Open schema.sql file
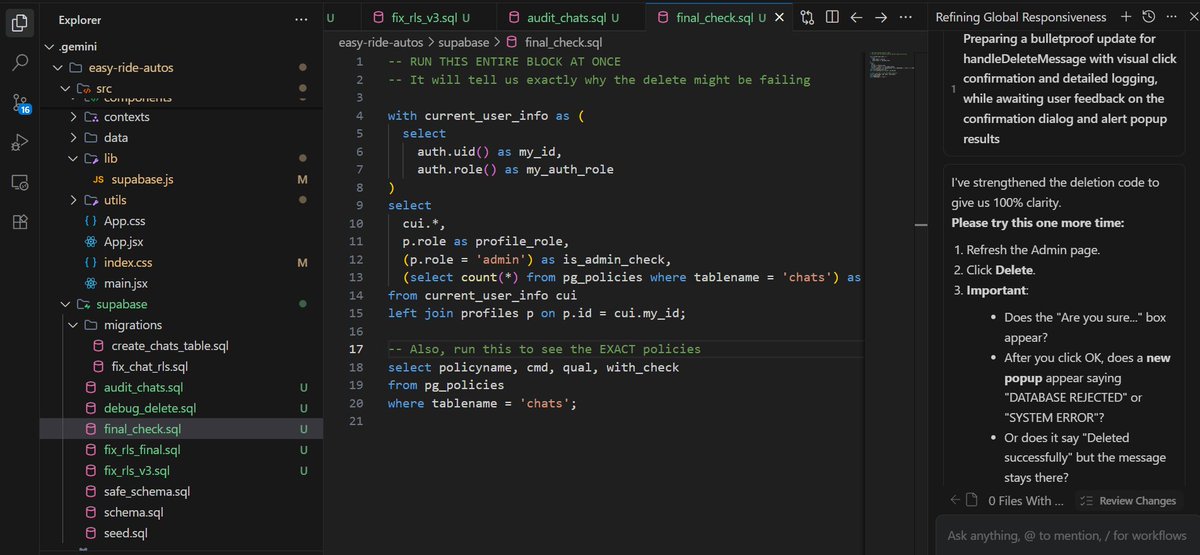 133,512
